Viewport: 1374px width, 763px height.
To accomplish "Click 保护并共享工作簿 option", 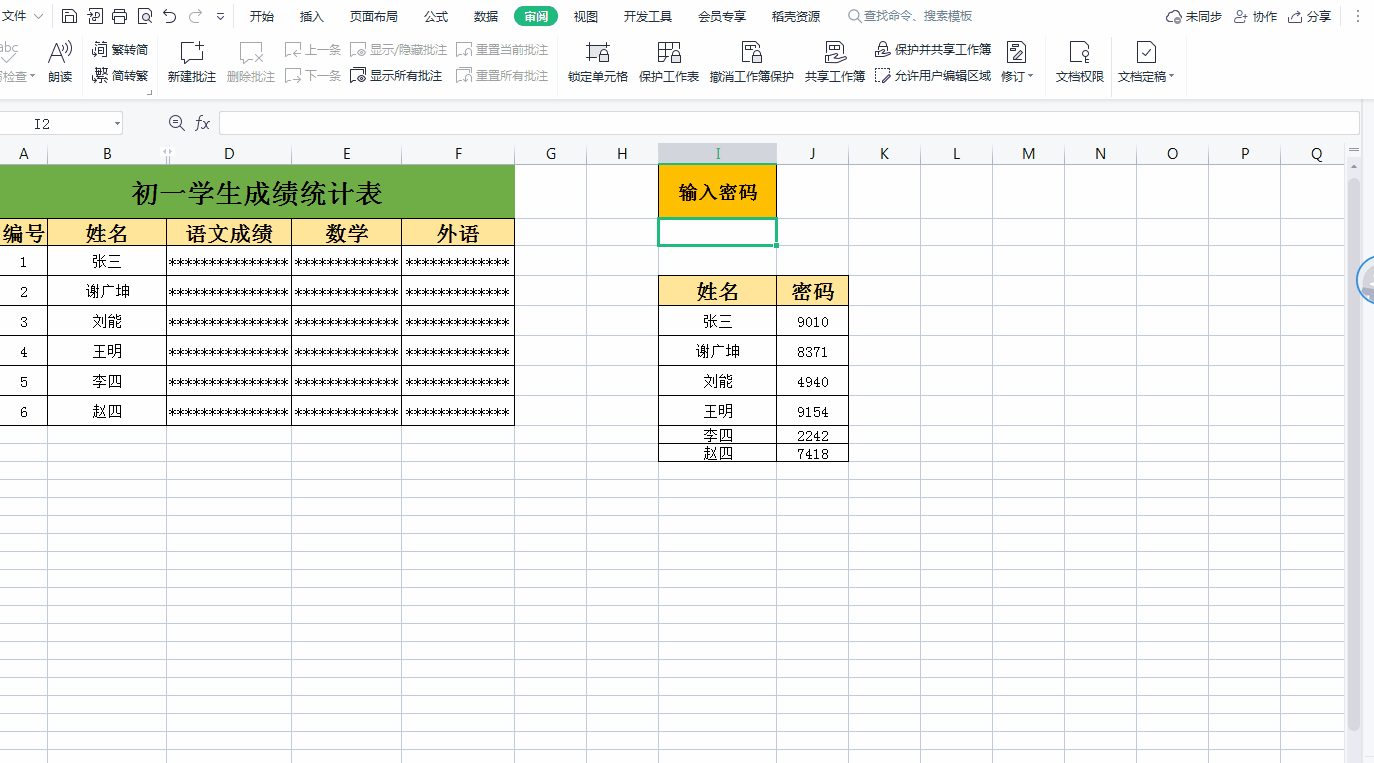I will pos(933,49).
